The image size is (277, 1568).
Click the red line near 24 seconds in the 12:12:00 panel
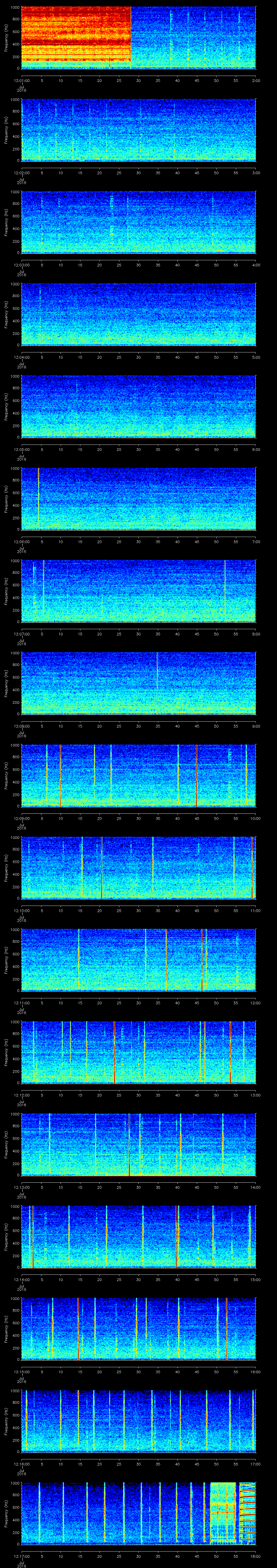pyautogui.click(x=114, y=1052)
